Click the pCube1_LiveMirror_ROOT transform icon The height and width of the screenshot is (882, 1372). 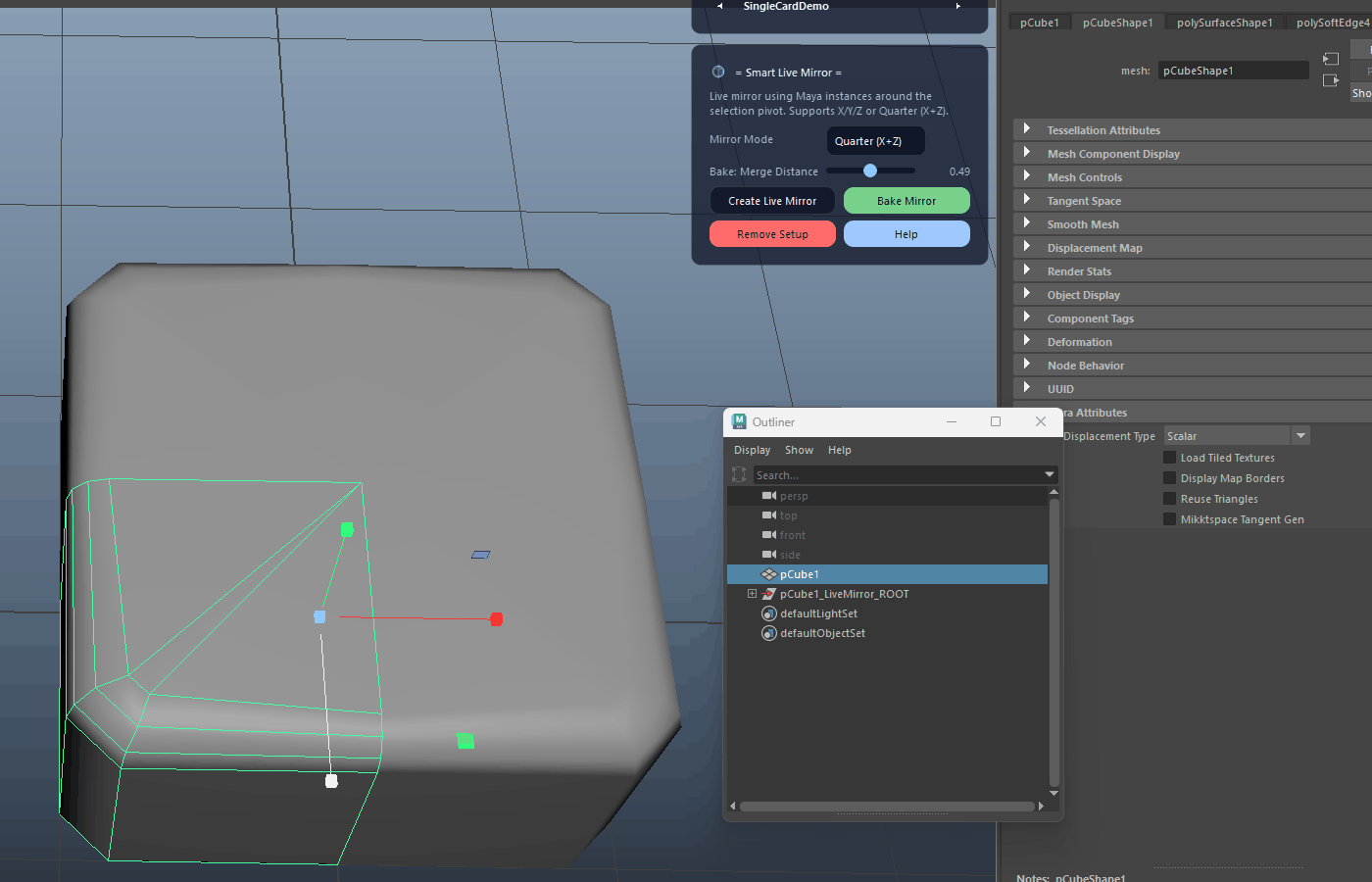point(769,594)
